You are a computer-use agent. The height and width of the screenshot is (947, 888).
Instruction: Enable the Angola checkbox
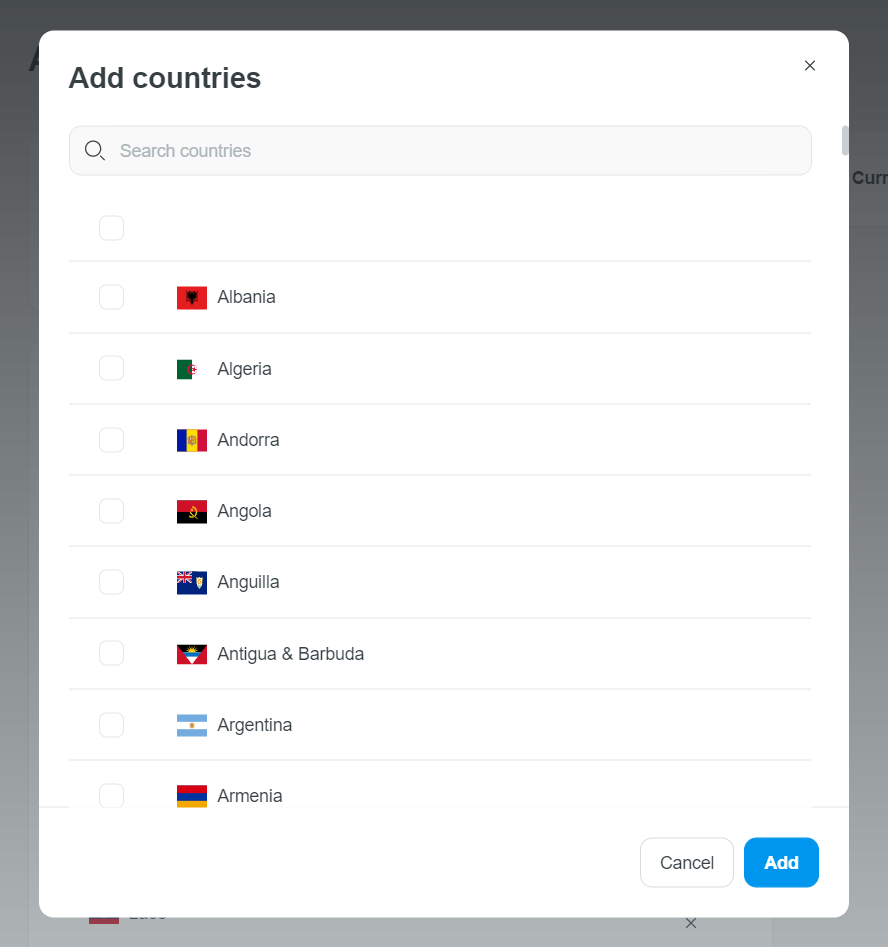tap(112, 511)
